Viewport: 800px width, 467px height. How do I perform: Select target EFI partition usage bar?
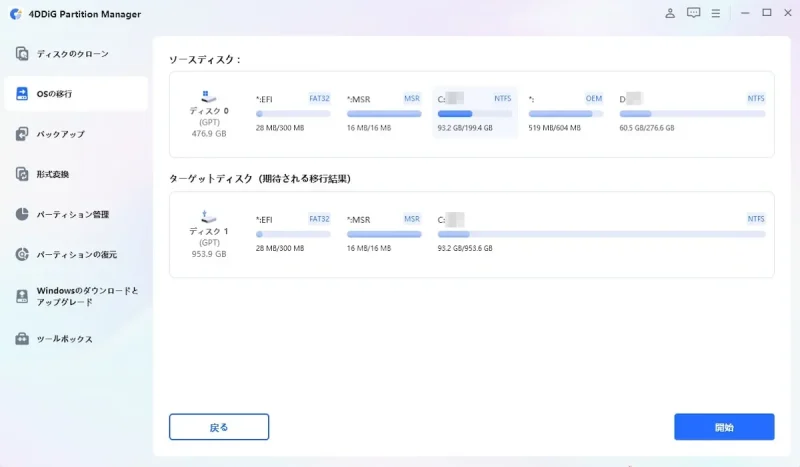click(293, 234)
